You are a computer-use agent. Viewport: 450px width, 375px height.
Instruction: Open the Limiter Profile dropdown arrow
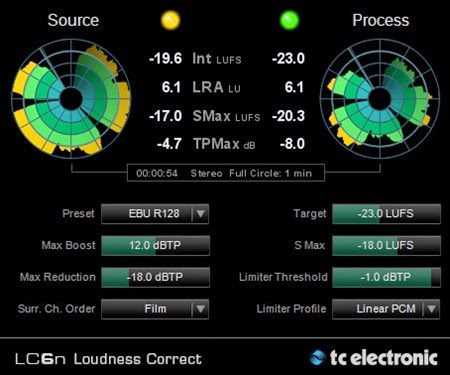tap(431, 309)
